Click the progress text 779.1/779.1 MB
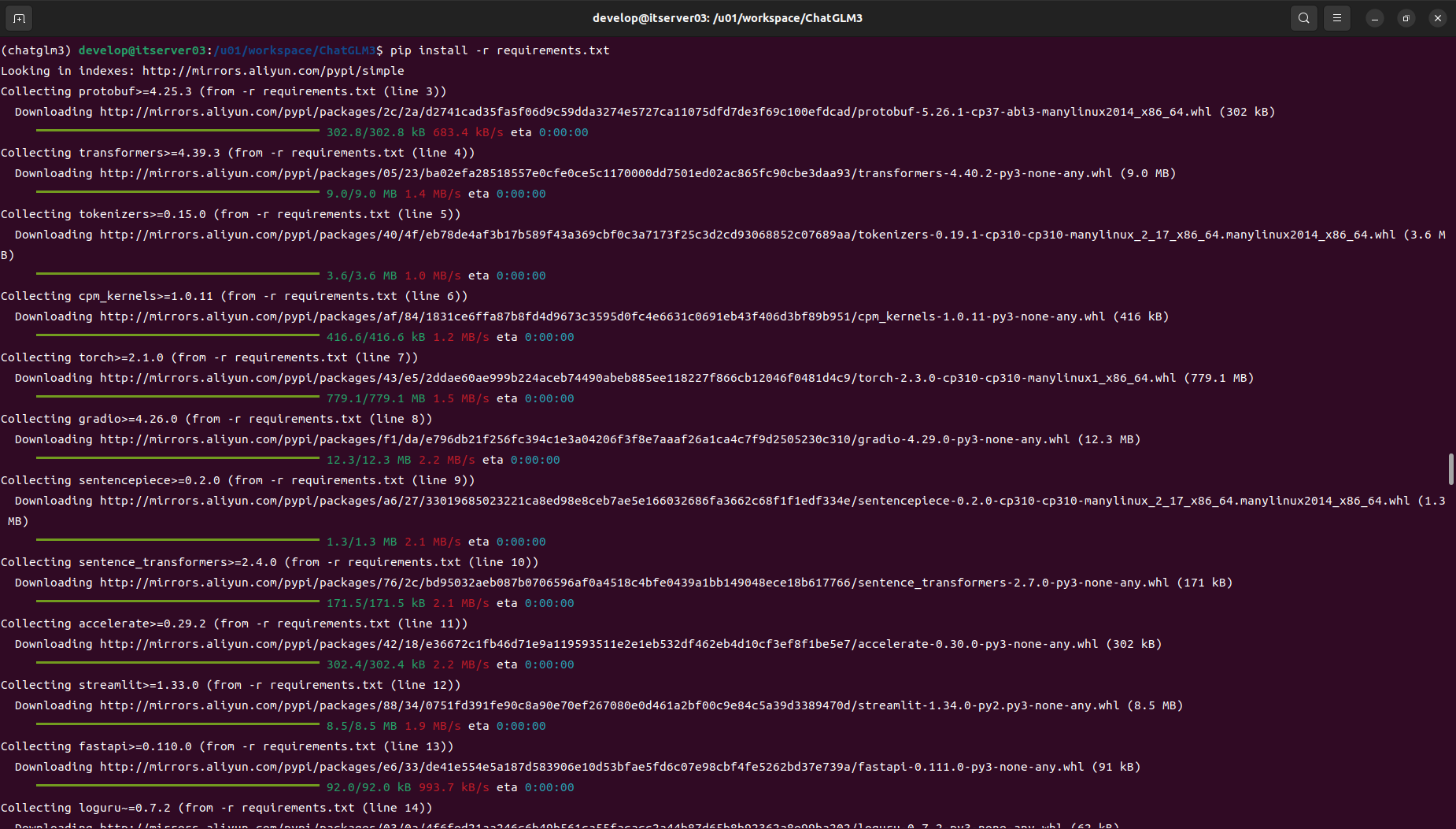This screenshot has width=1456, height=829. pos(376,398)
